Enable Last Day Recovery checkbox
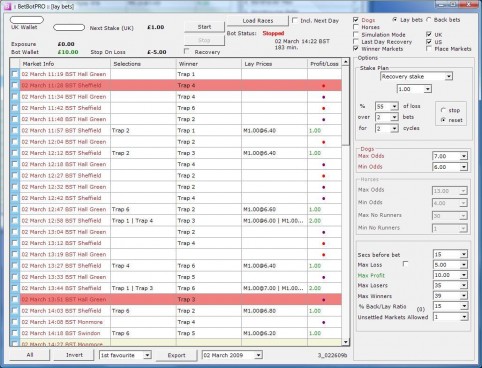 coord(356,42)
